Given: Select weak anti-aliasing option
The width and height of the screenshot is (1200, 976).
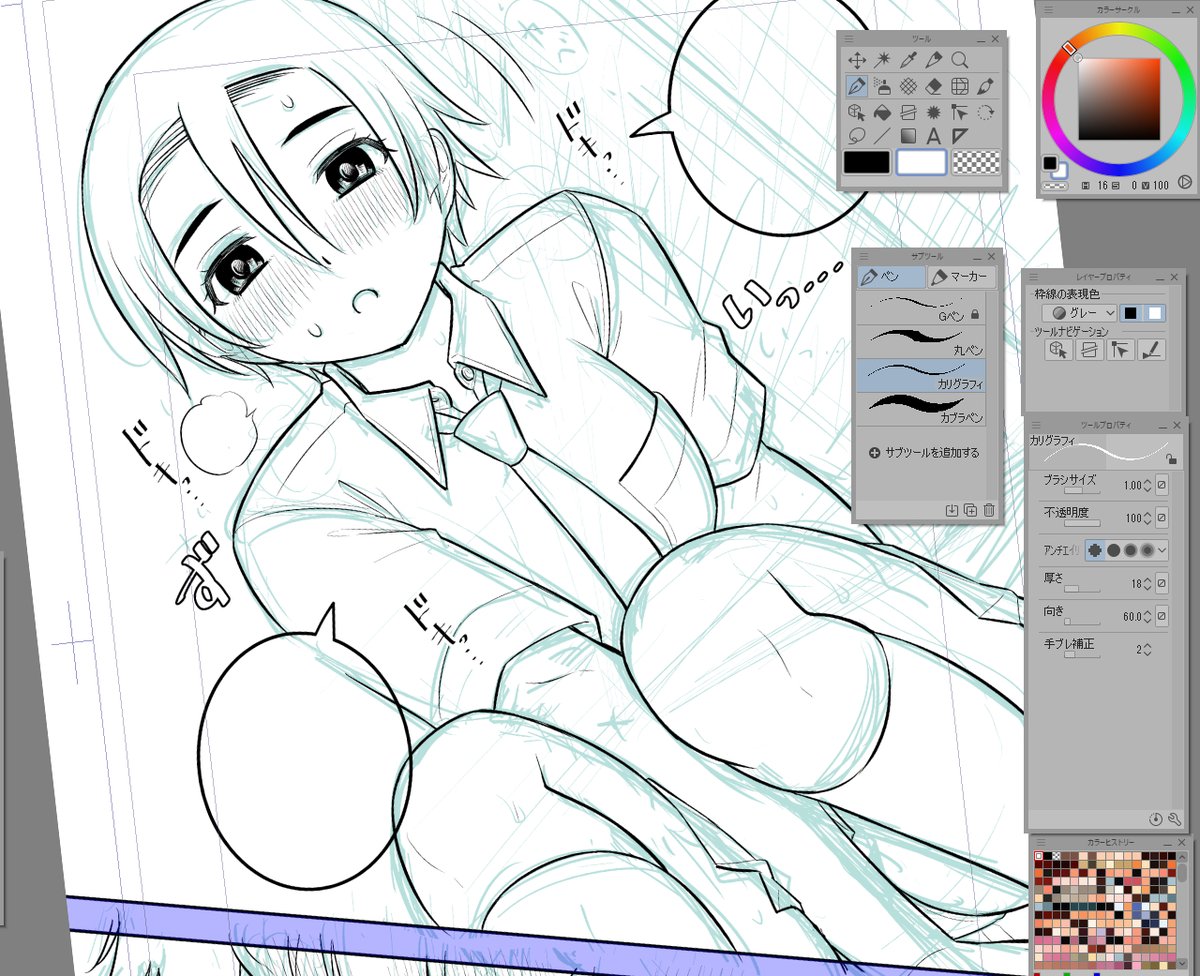Looking at the screenshot, I should (1113, 550).
